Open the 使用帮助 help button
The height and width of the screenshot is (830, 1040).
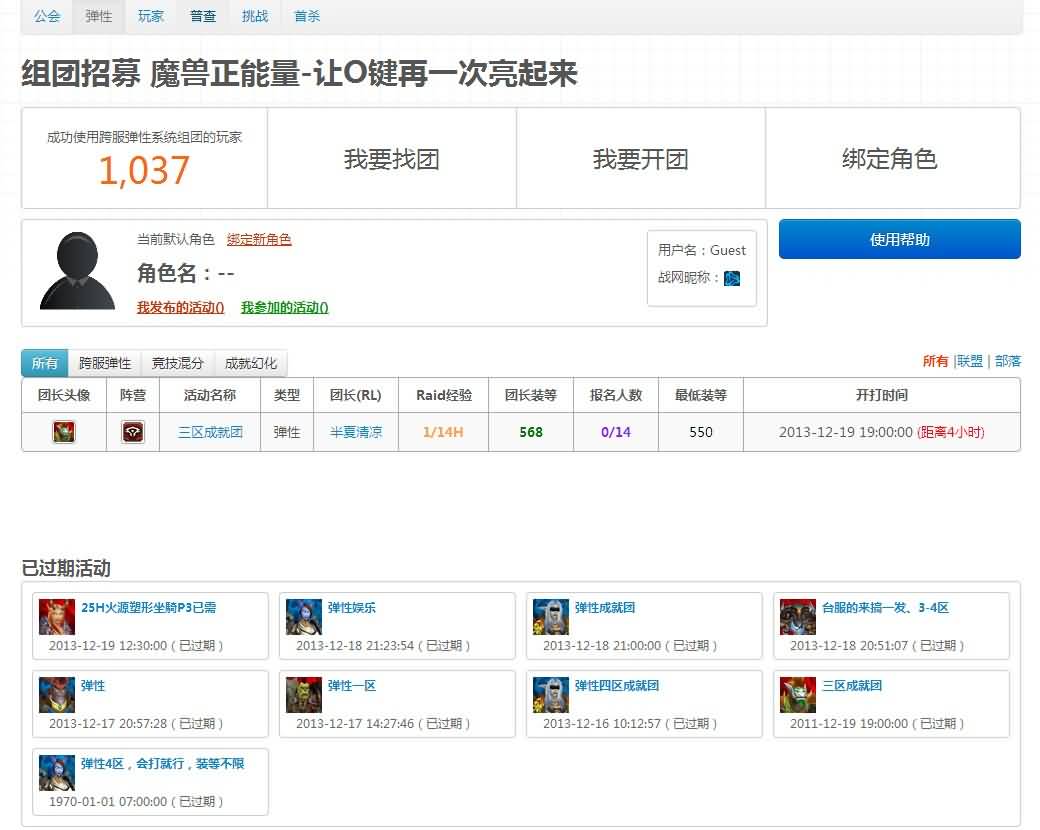[899, 239]
